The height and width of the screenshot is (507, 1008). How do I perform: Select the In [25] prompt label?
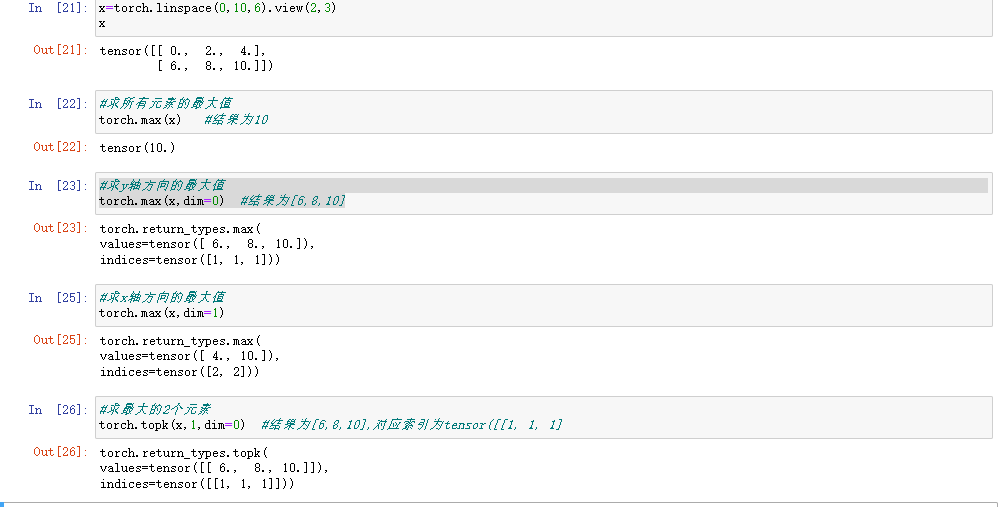tap(58, 298)
